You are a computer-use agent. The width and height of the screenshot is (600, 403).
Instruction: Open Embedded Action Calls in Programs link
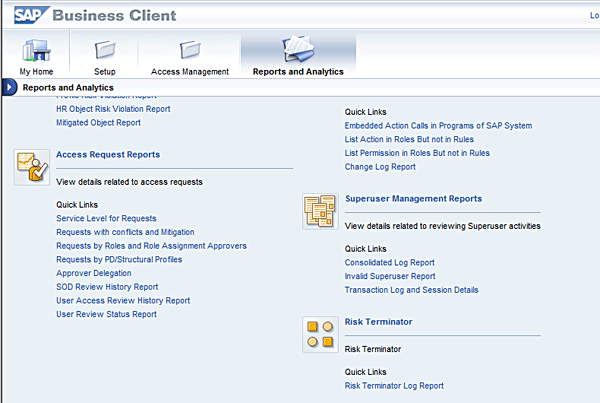(x=438, y=126)
